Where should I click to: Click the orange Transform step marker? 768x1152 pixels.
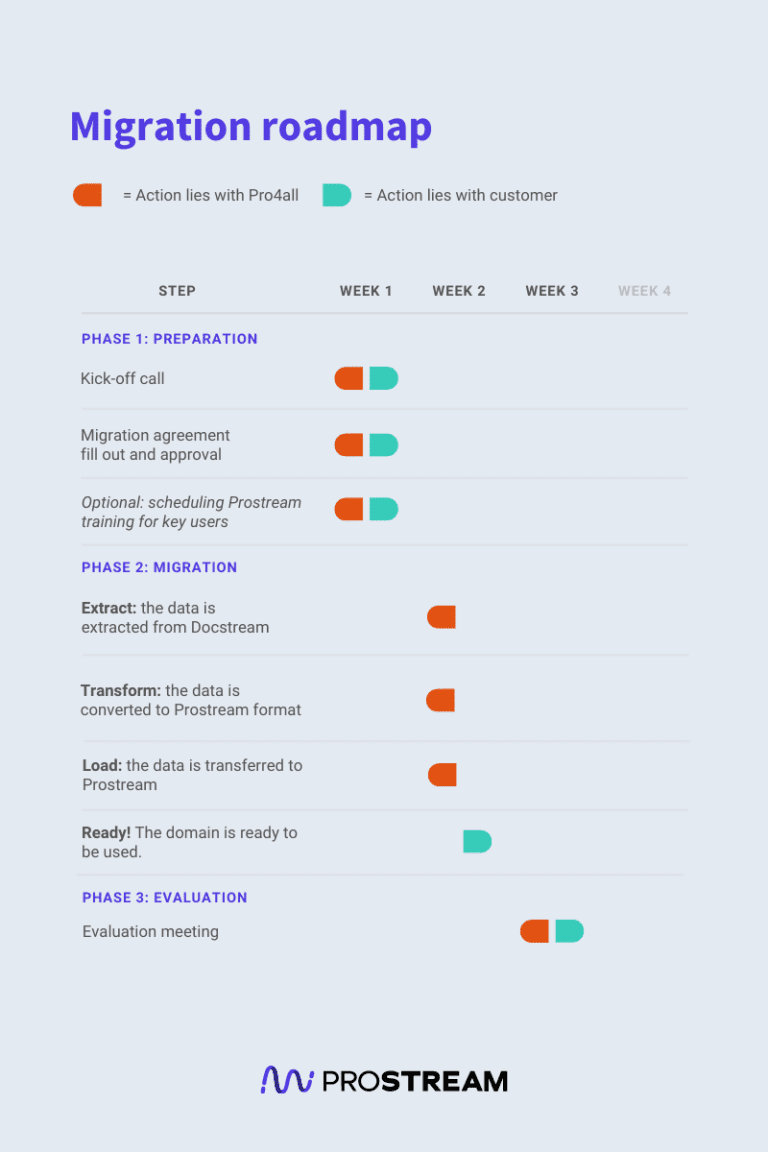(440, 700)
